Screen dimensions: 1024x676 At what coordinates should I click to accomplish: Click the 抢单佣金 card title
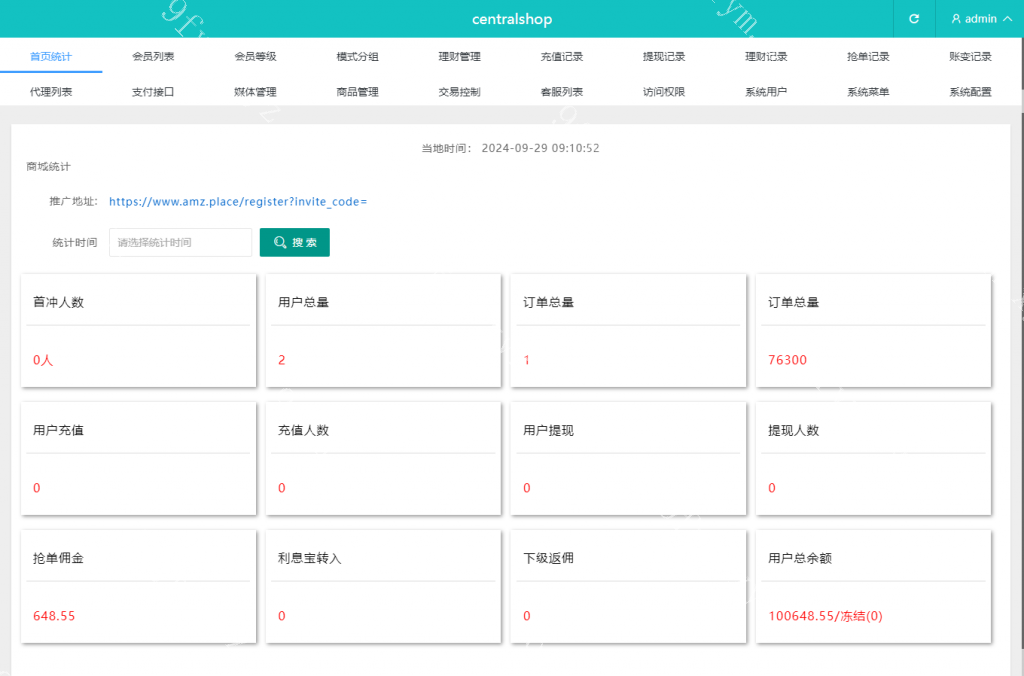click(58, 558)
